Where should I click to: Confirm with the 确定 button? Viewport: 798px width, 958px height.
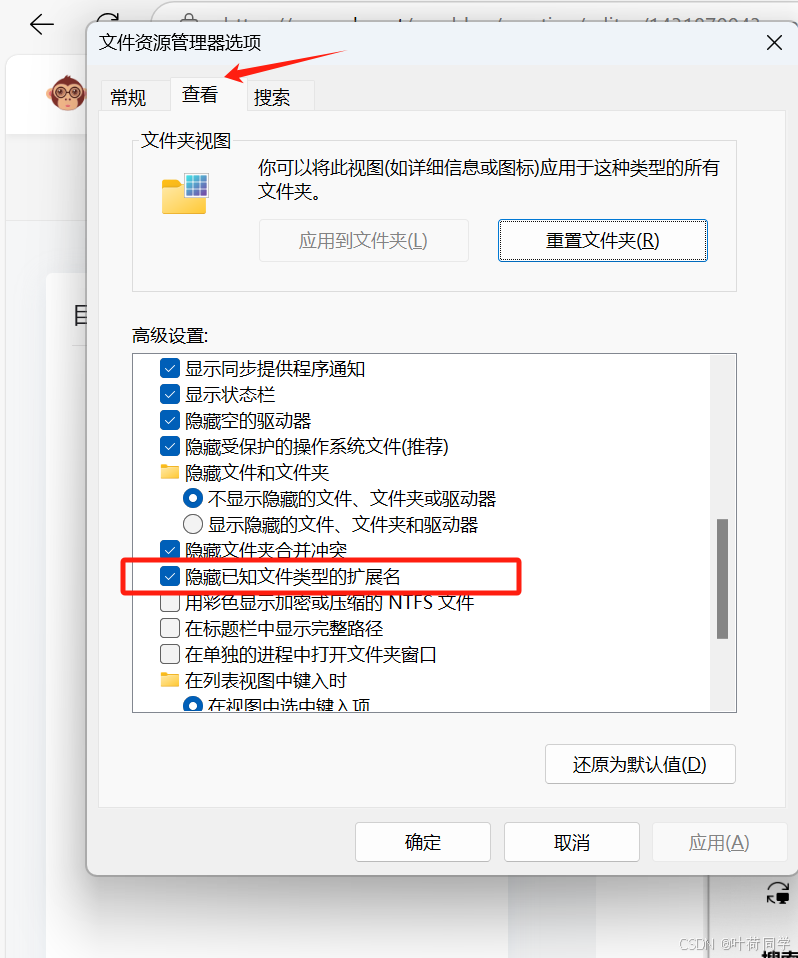(423, 843)
